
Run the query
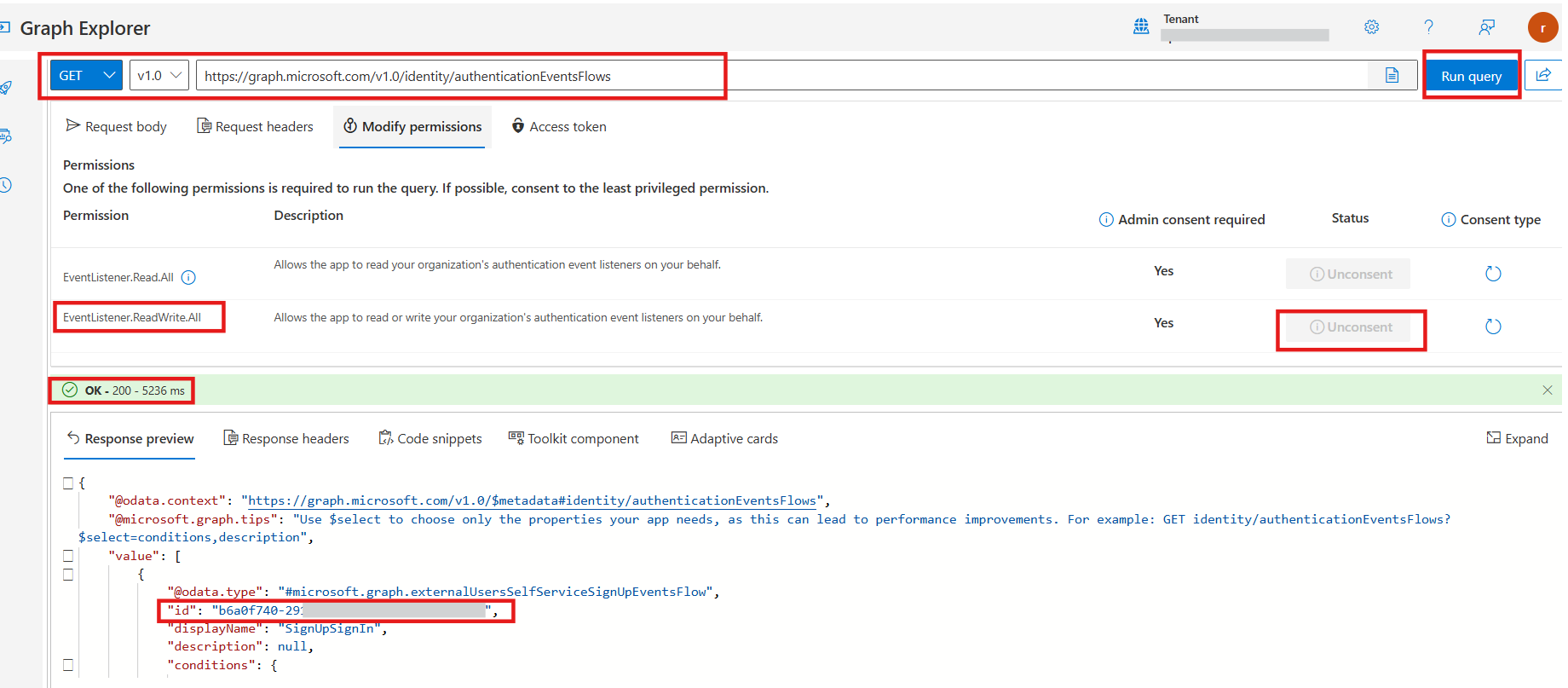pyautogui.click(x=1471, y=76)
